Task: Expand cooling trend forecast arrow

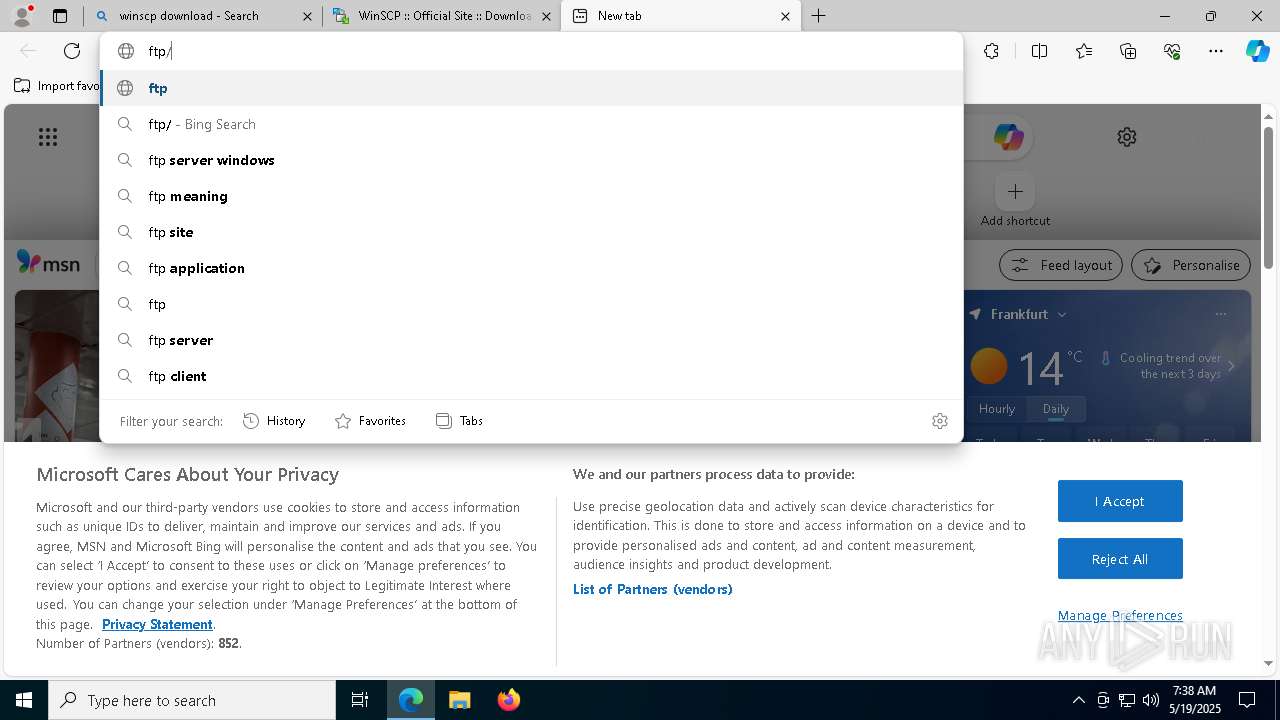Action: pos(1231,366)
